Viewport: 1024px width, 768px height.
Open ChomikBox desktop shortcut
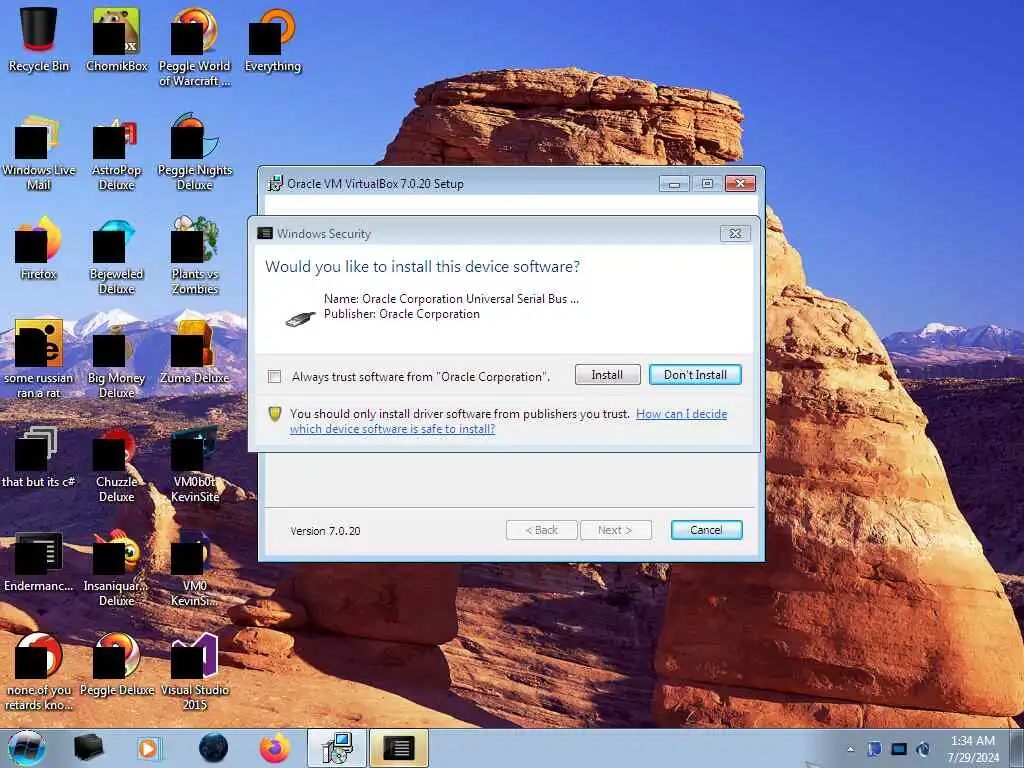[x=116, y=39]
